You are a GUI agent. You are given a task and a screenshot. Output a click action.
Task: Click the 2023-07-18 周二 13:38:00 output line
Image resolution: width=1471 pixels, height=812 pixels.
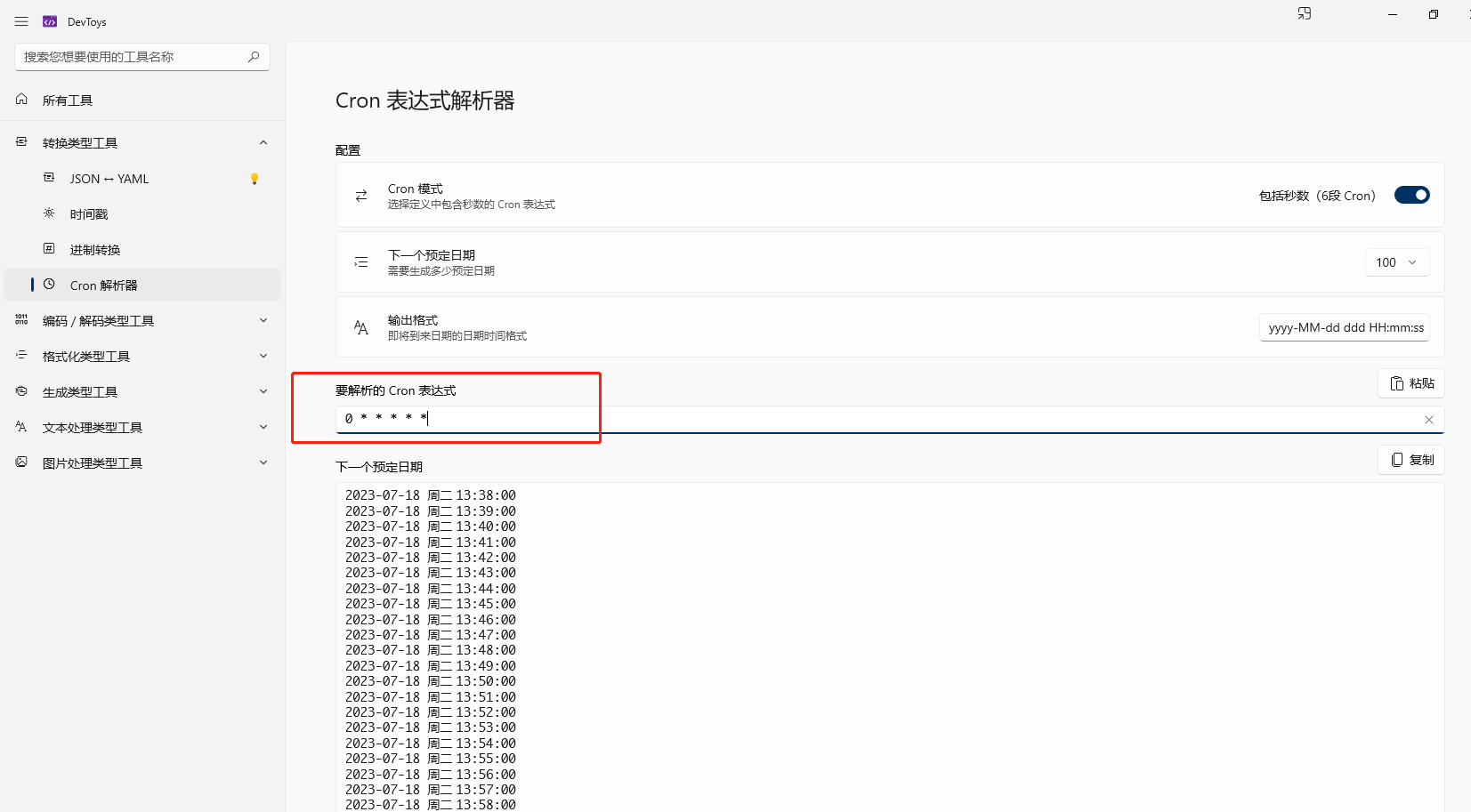tap(431, 495)
